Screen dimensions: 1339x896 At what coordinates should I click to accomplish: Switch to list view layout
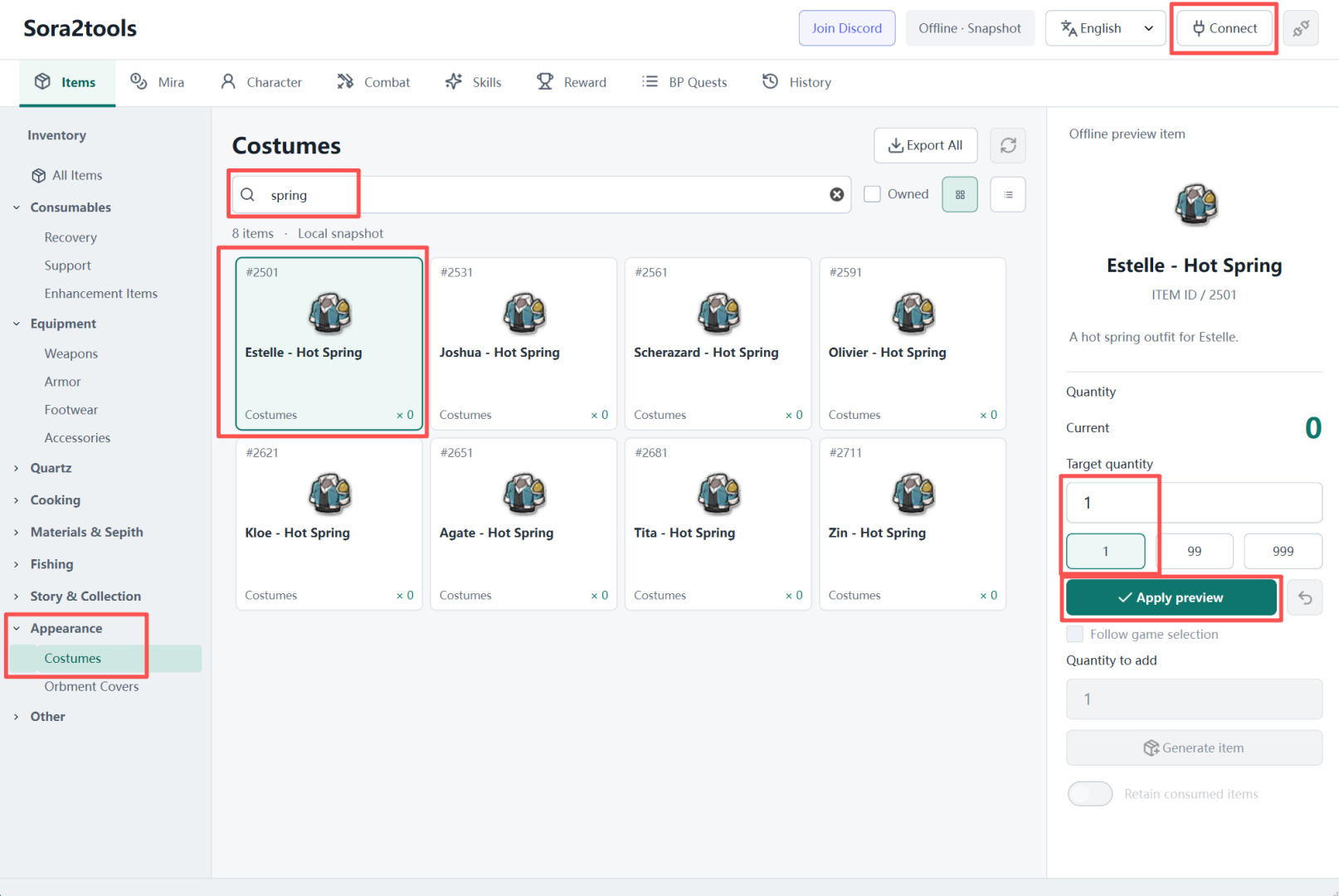pos(1008,195)
